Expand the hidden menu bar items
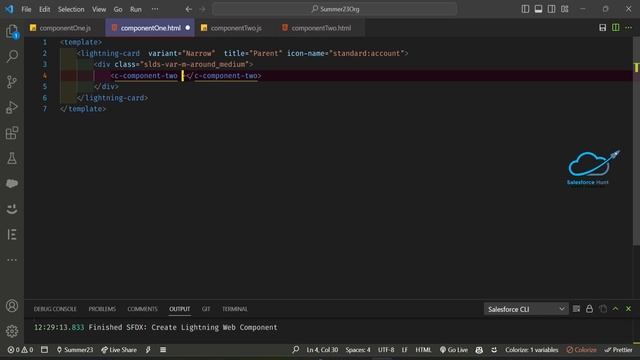The width and height of the screenshot is (640, 360). pos(155,9)
